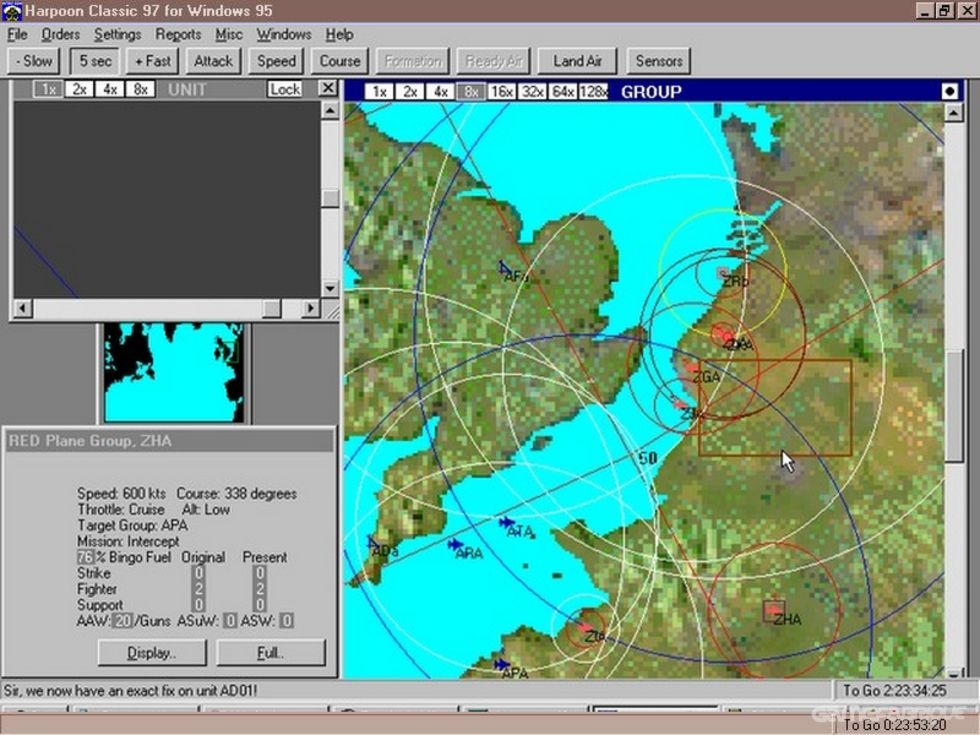Screen dimensions: 980x735
Task: Click the '50' range label on map
Action: pos(648,458)
